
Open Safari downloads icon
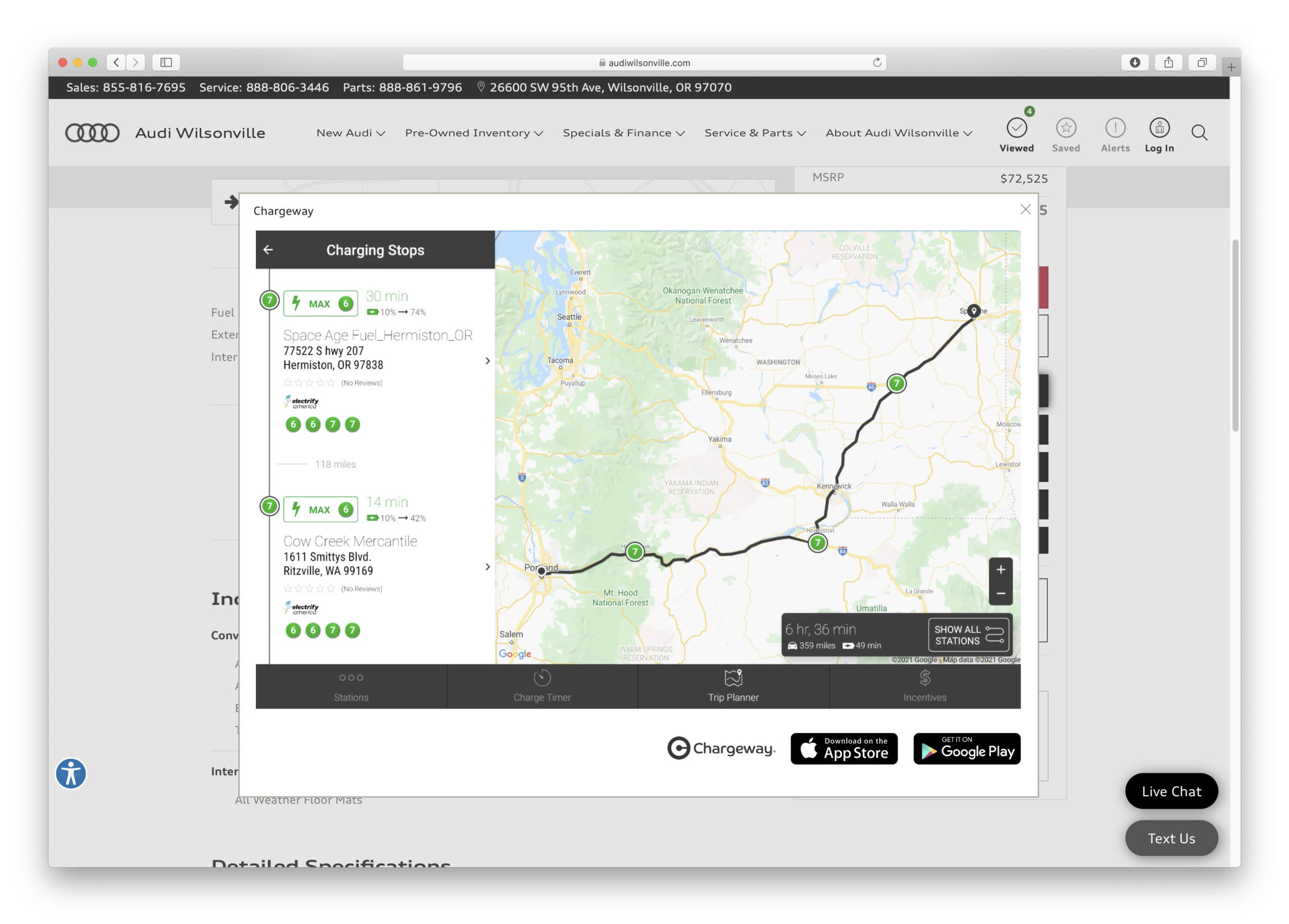pyautogui.click(x=1134, y=62)
